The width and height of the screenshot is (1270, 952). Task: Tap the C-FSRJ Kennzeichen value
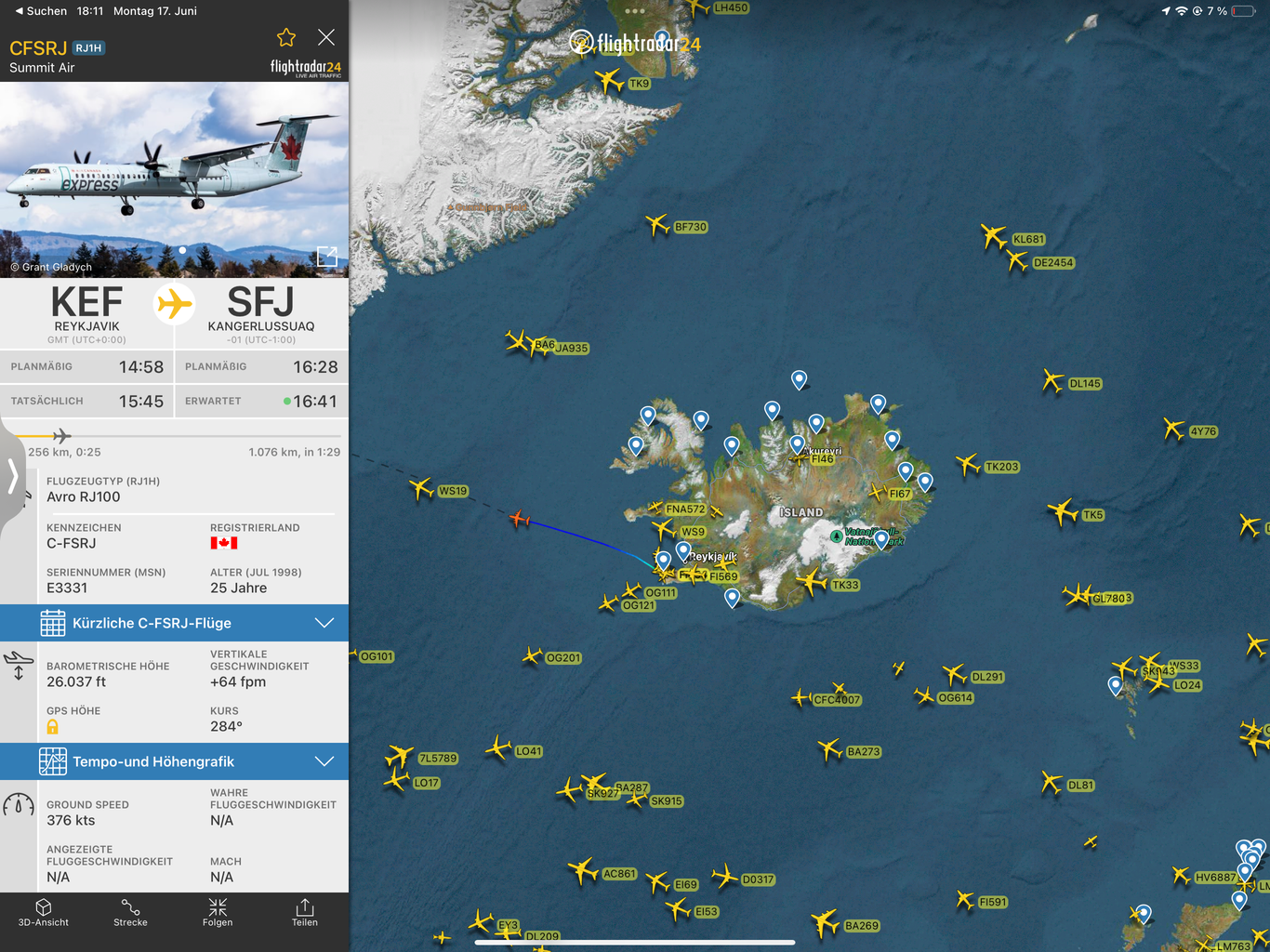pos(72,543)
